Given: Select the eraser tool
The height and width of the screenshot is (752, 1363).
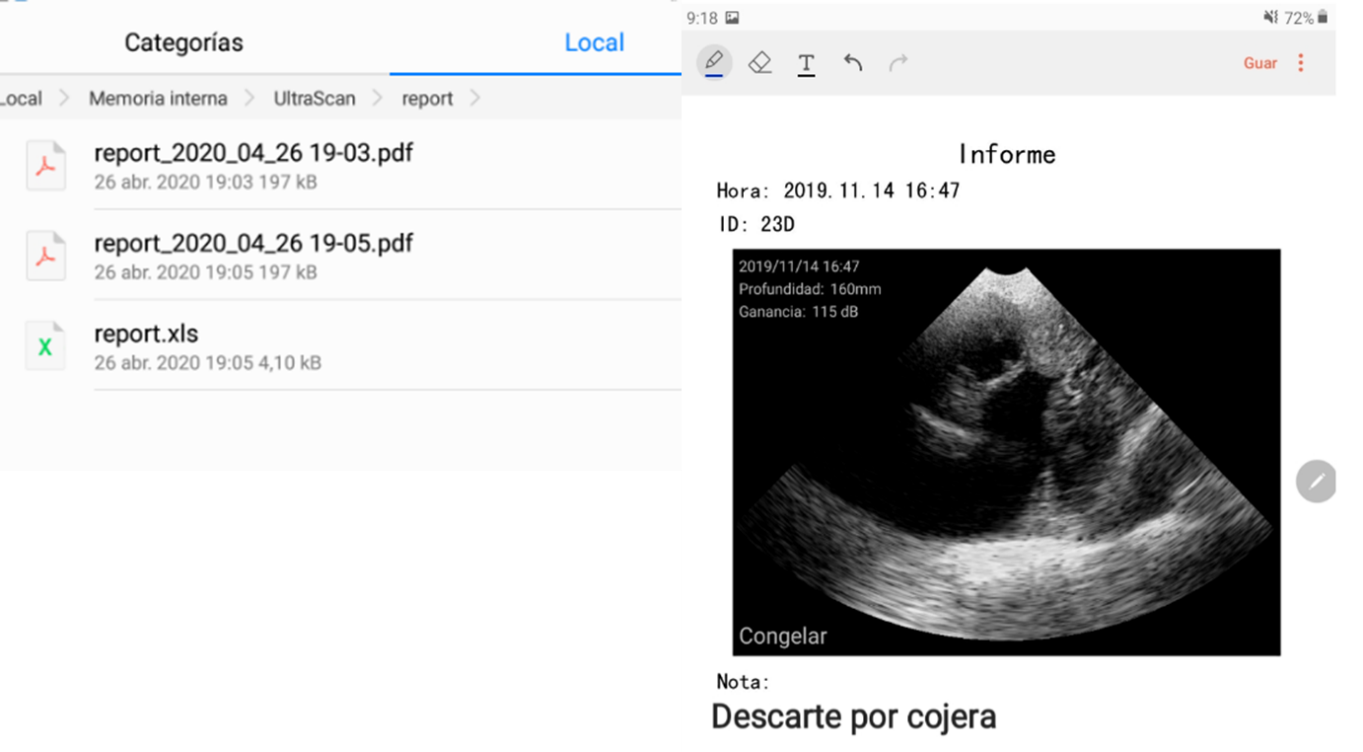Looking at the screenshot, I should [x=760, y=63].
